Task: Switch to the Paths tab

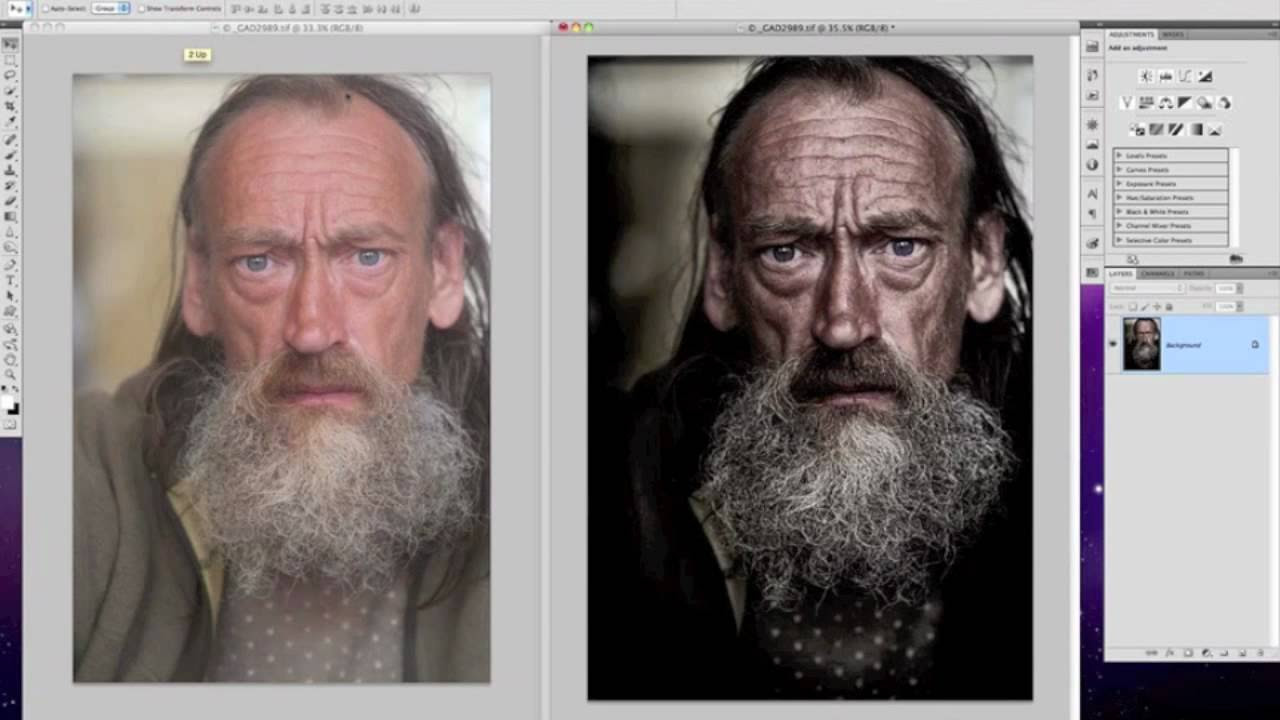Action: point(1194,274)
